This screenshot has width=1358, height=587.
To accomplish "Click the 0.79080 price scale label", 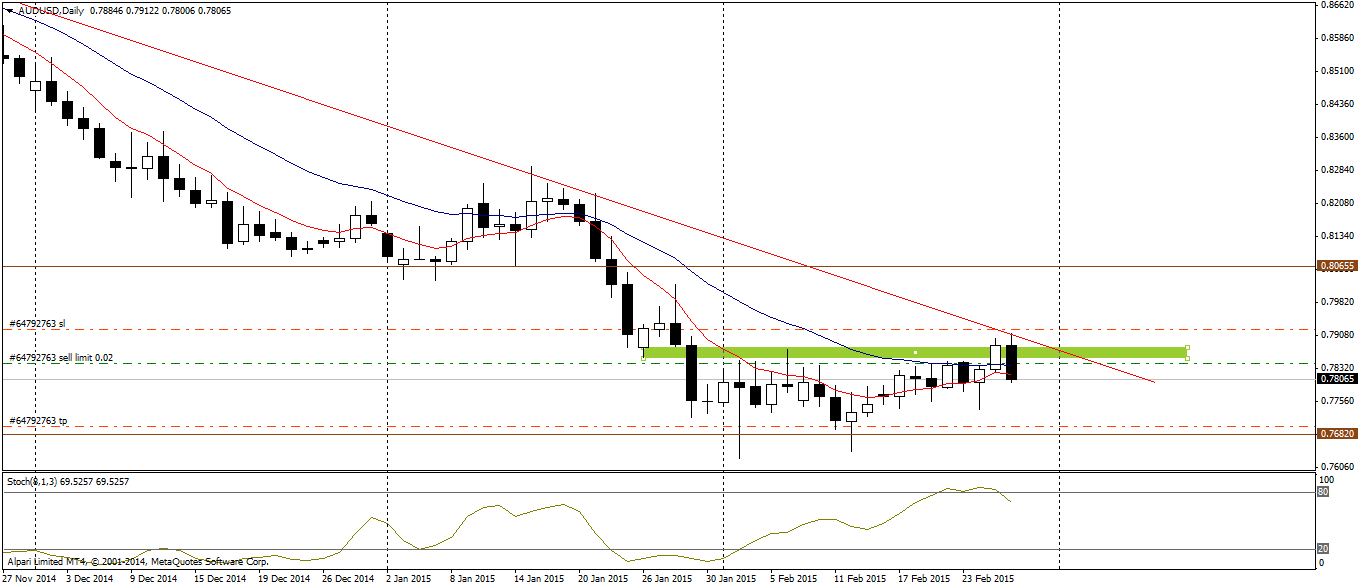I will click(1337, 334).
